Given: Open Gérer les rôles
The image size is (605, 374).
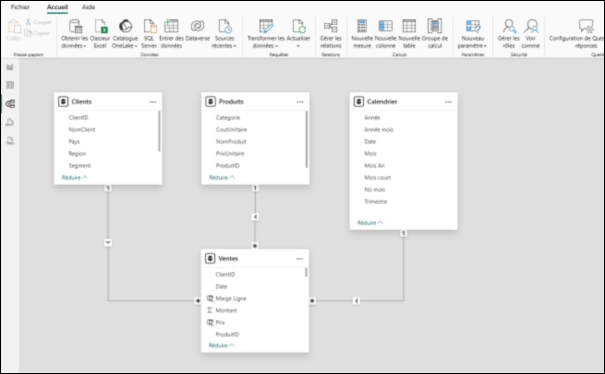Looking at the screenshot, I should click(509, 34).
